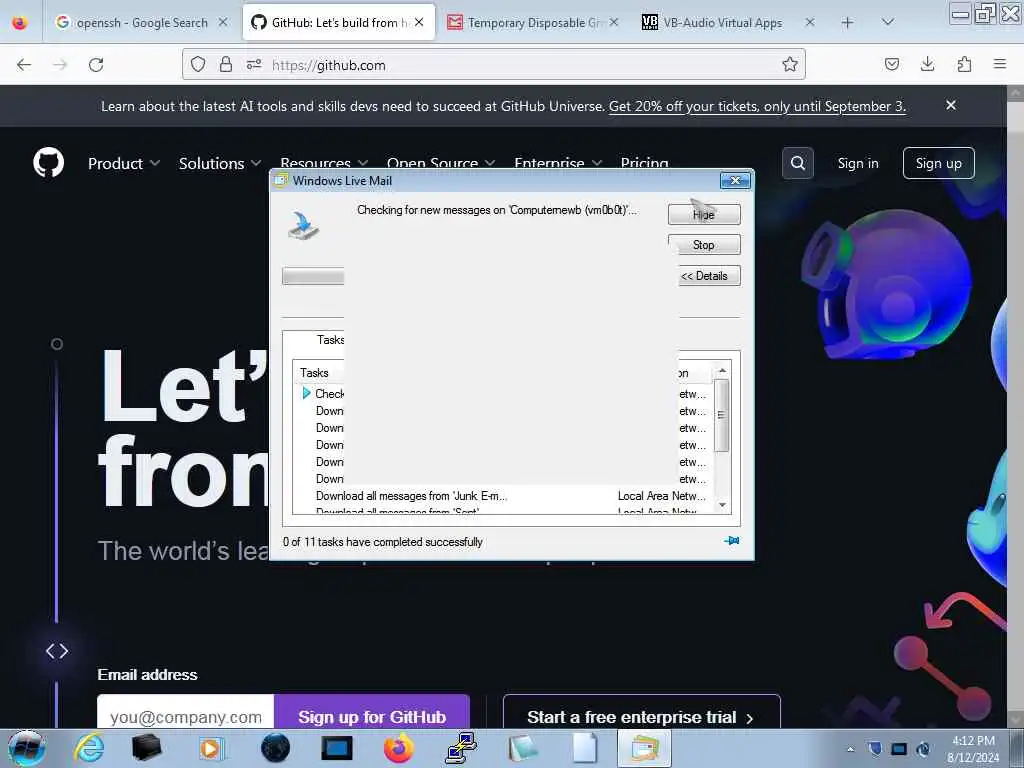Open the Firefox extensions icon
Image resolution: width=1024 pixels, height=768 pixels.
(x=964, y=64)
